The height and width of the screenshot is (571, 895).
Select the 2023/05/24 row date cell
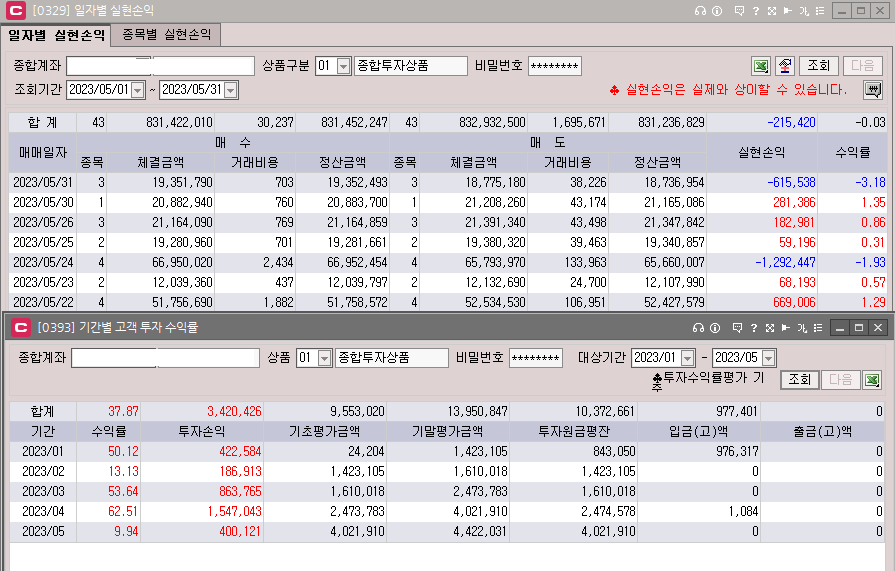(43, 262)
